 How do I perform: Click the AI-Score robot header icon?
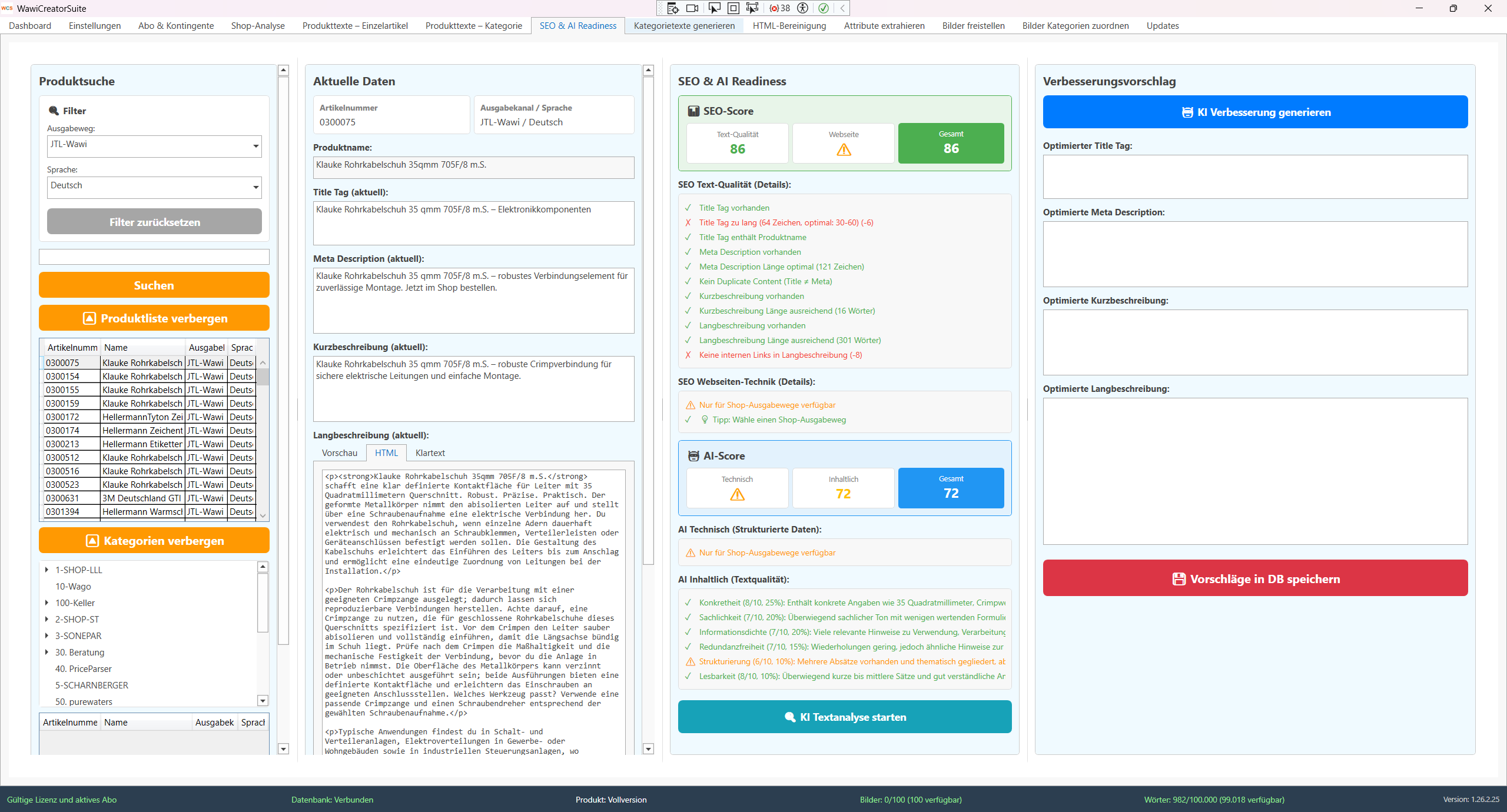point(694,456)
